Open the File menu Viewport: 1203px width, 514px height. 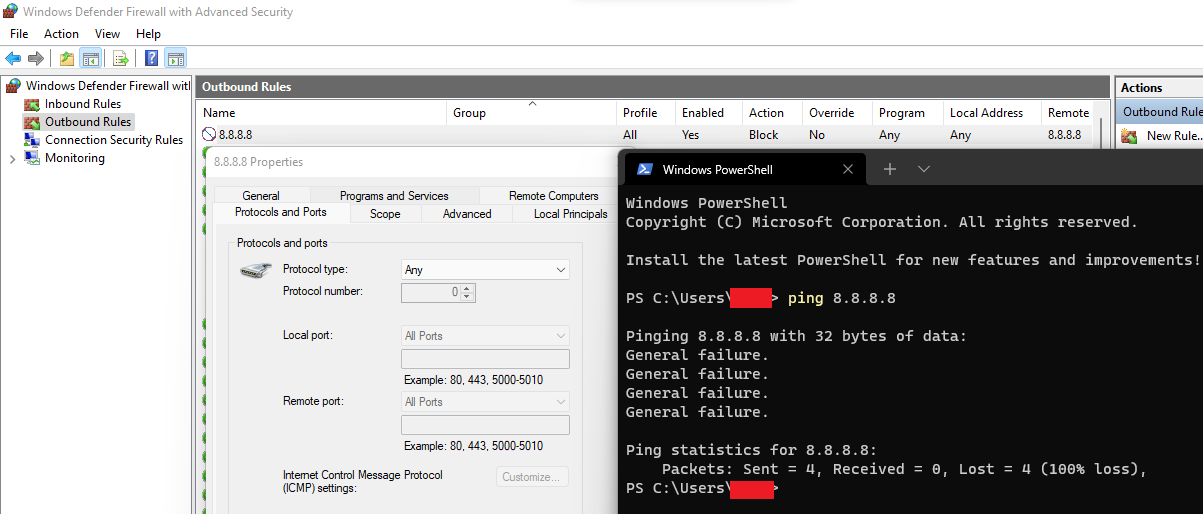(19, 34)
